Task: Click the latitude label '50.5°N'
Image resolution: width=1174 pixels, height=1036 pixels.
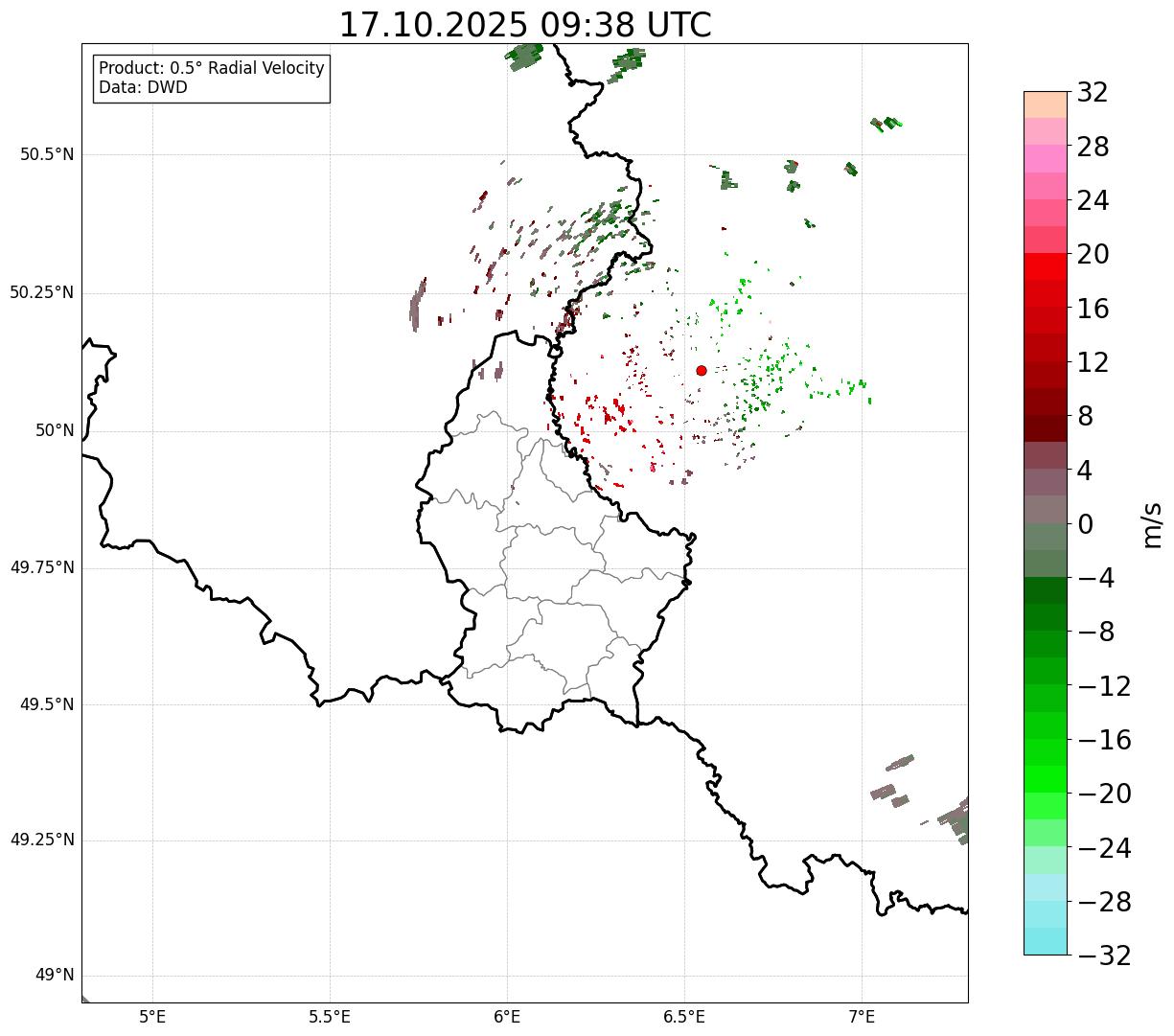Action: (48, 154)
